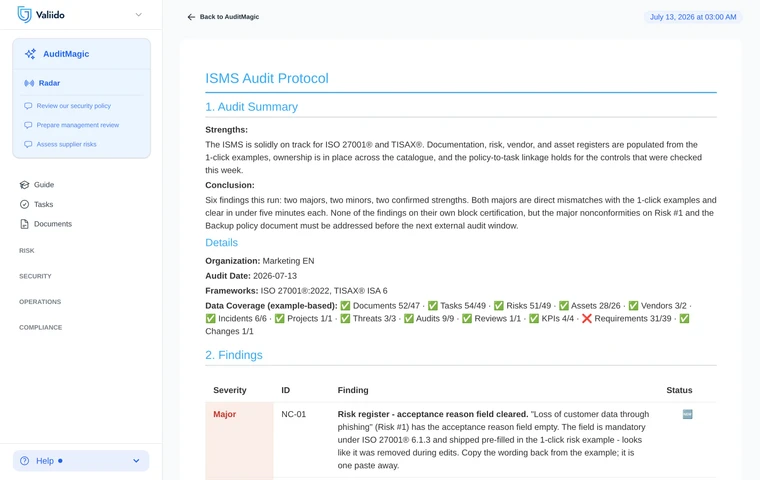Click the Major severity cell
Screen dimensions: 768x480
pos(224,414)
